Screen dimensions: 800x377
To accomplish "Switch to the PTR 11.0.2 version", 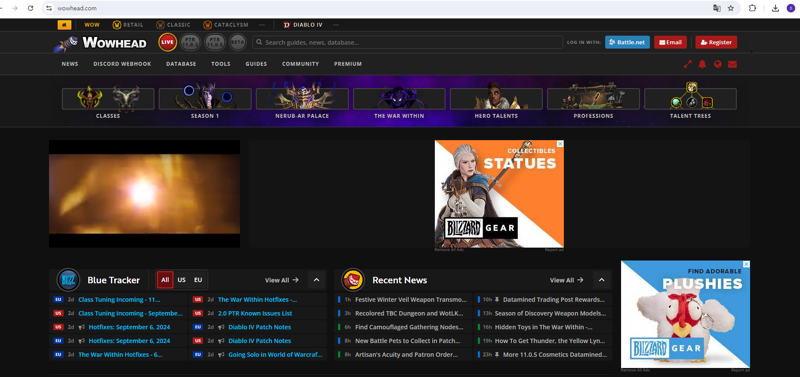I will (190, 42).
